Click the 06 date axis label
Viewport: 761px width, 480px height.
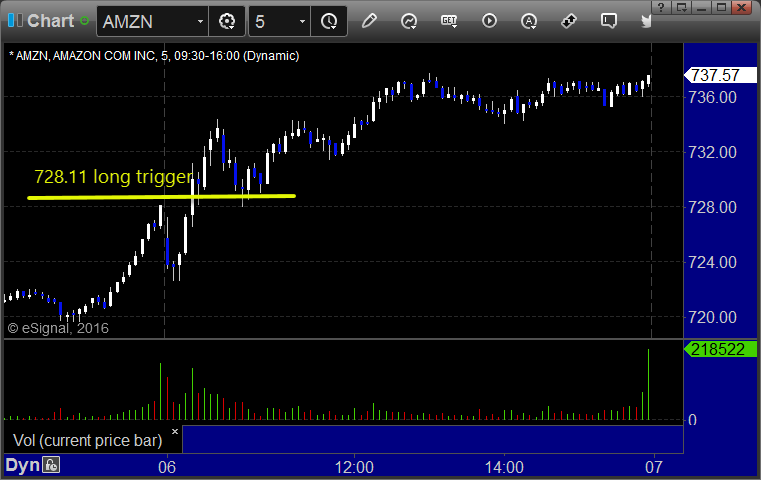[167, 467]
